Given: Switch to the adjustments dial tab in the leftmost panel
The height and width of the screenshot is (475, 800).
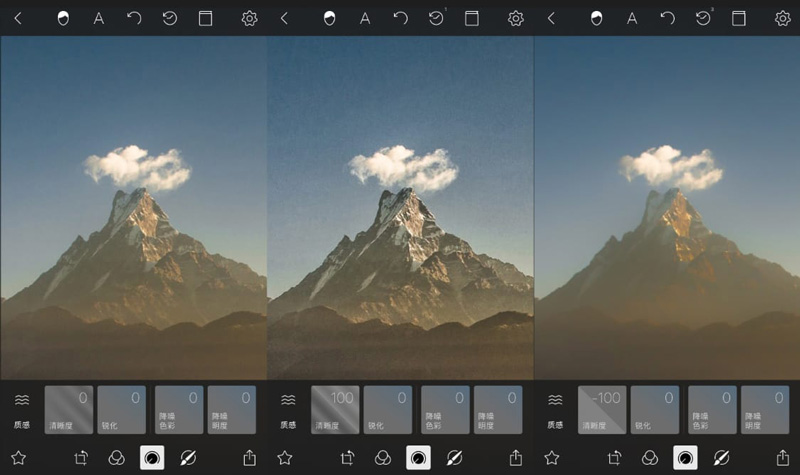Looking at the screenshot, I should 152,457.
